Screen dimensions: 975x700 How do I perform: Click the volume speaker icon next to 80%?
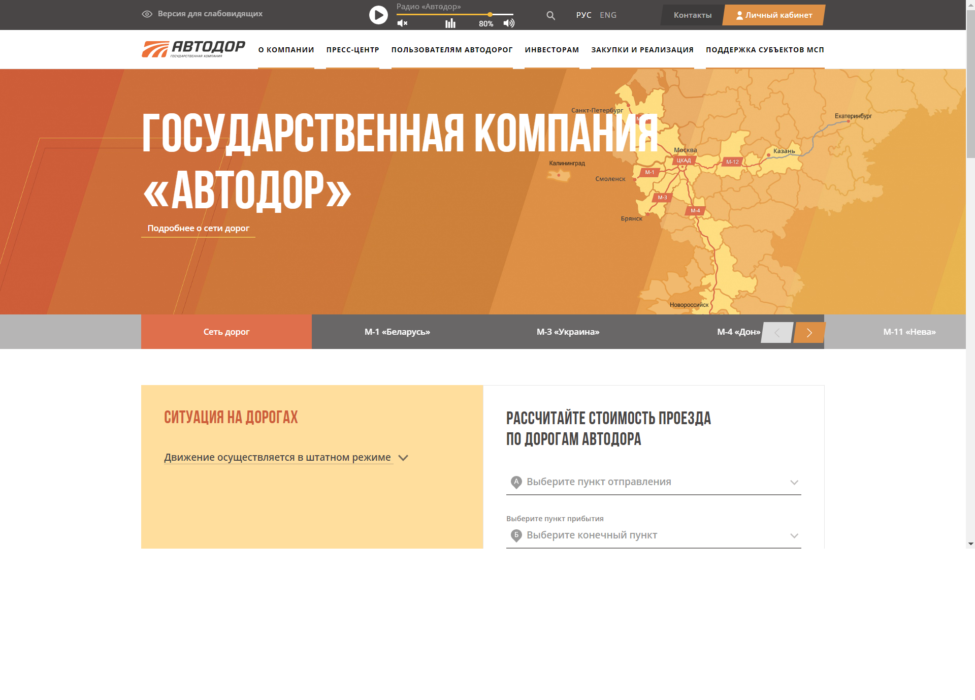[x=508, y=22]
